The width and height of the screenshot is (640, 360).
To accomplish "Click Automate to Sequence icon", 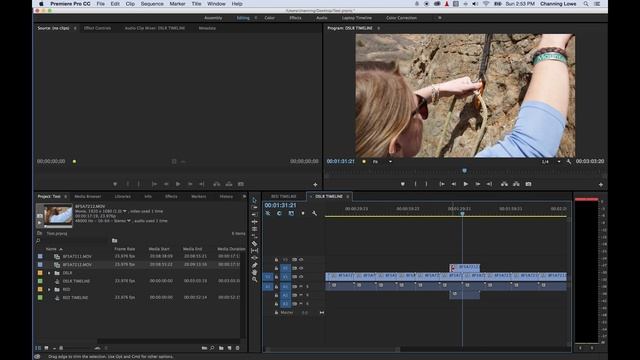I will [204, 348].
